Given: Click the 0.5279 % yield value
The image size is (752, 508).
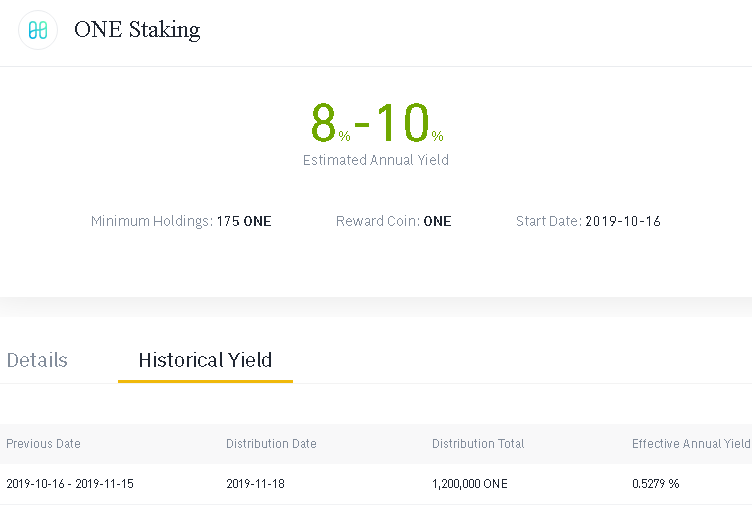Looking at the screenshot, I should coord(656,483).
